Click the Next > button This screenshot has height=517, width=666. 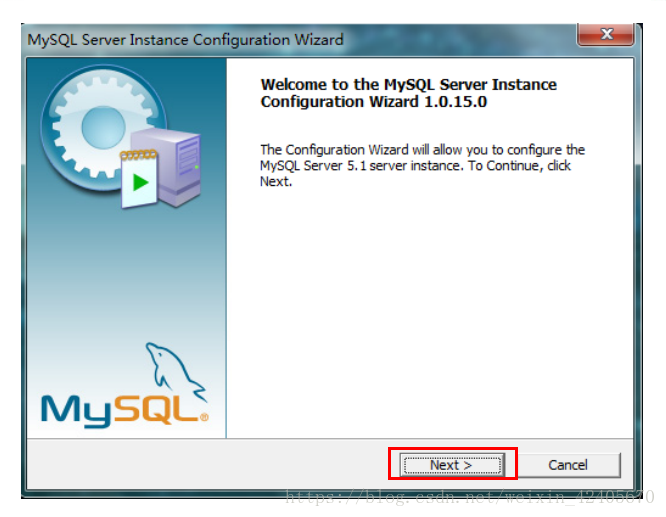452,465
